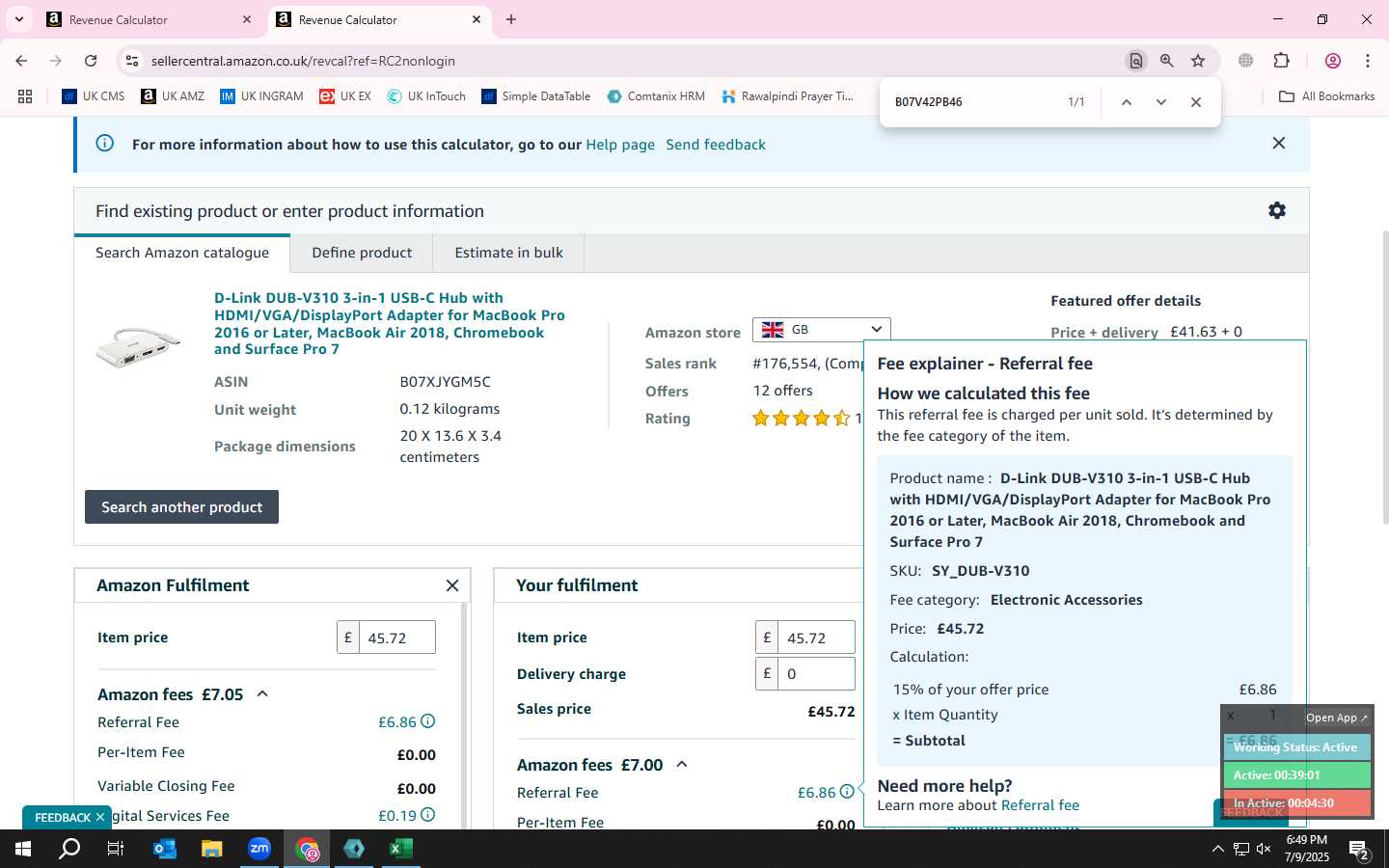
Task: Open the D-Link DUB-V310 product title link
Action: click(390, 324)
